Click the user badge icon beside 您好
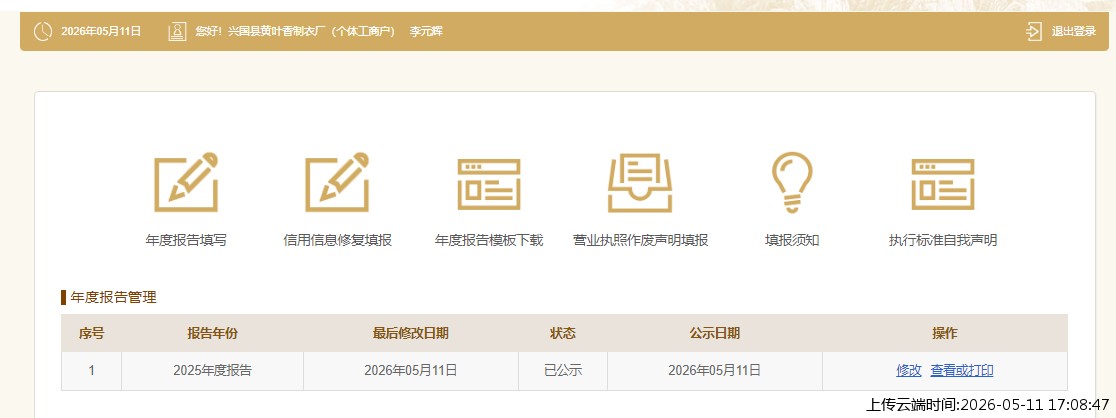 (x=177, y=31)
